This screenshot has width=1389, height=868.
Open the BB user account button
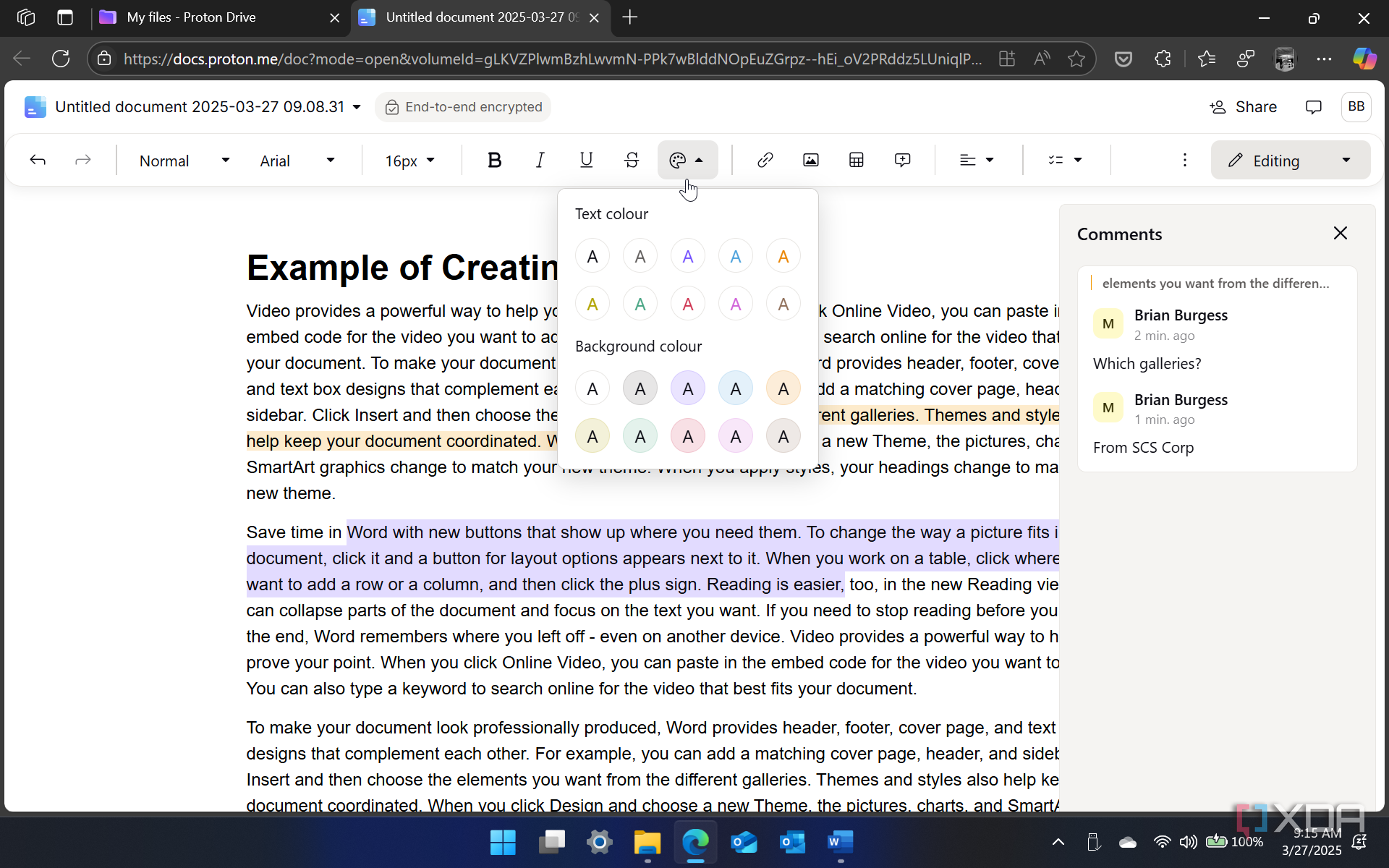tap(1356, 107)
